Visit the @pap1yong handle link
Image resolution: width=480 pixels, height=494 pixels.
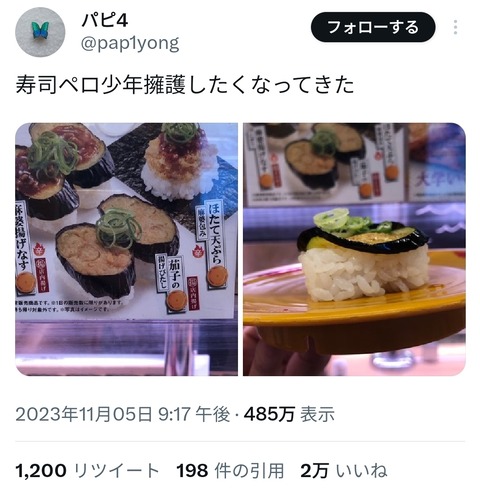130,44
